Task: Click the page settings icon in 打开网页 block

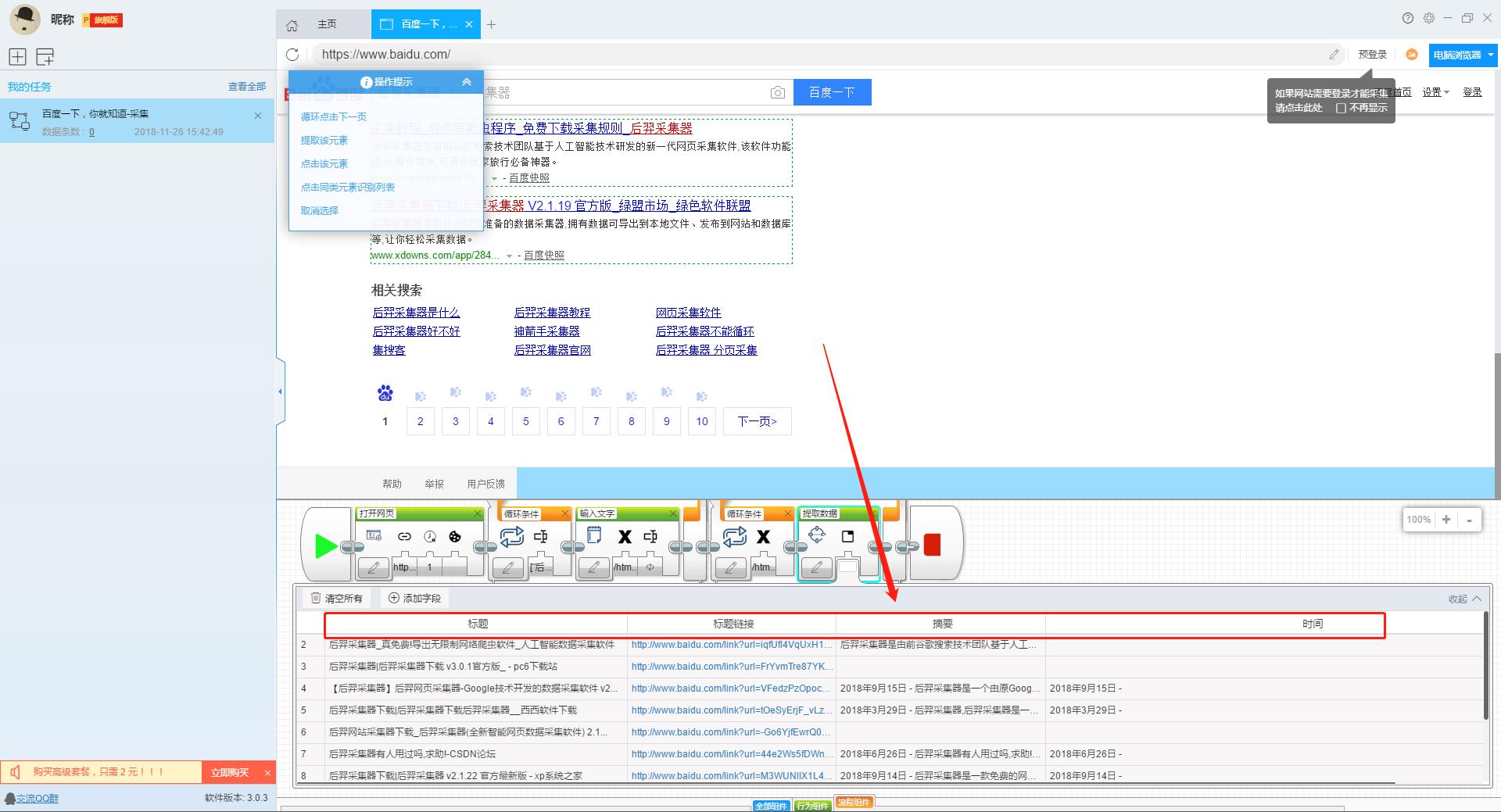Action: coord(374,535)
